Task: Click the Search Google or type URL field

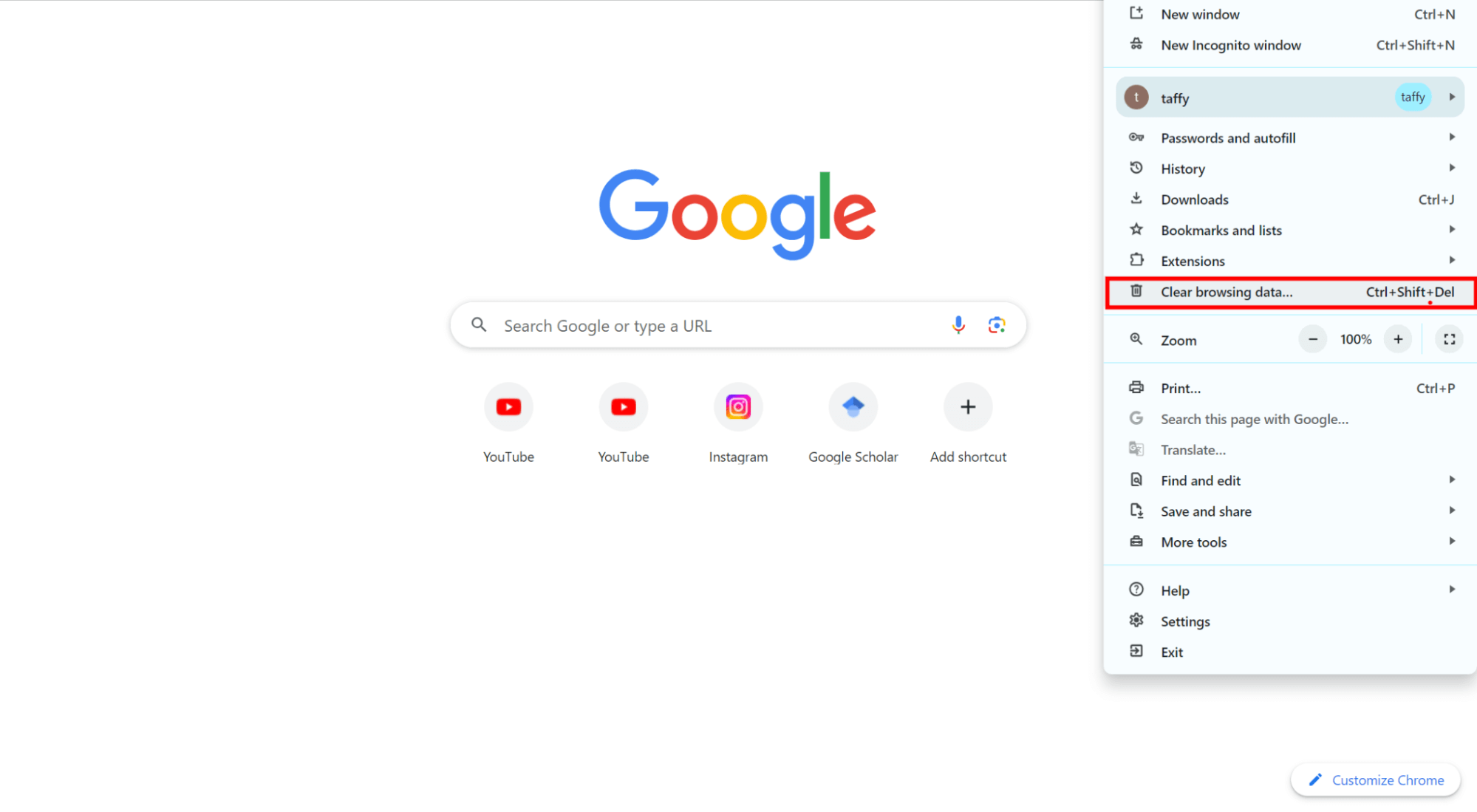Action: pyautogui.click(x=739, y=325)
